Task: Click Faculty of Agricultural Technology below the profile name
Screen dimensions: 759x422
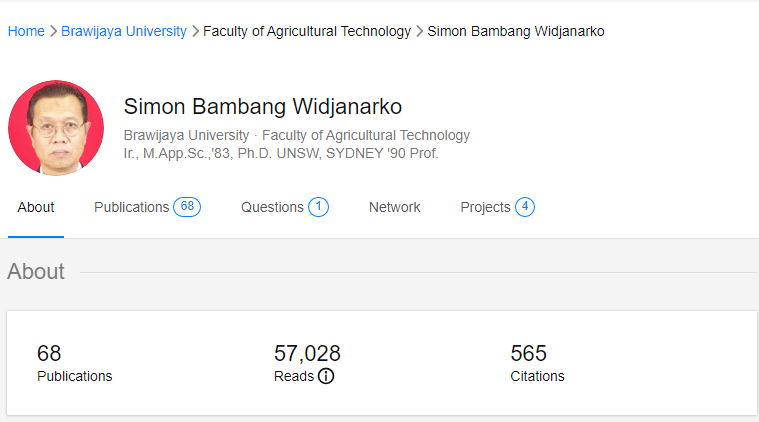Action: pyautogui.click(x=364, y=135)
